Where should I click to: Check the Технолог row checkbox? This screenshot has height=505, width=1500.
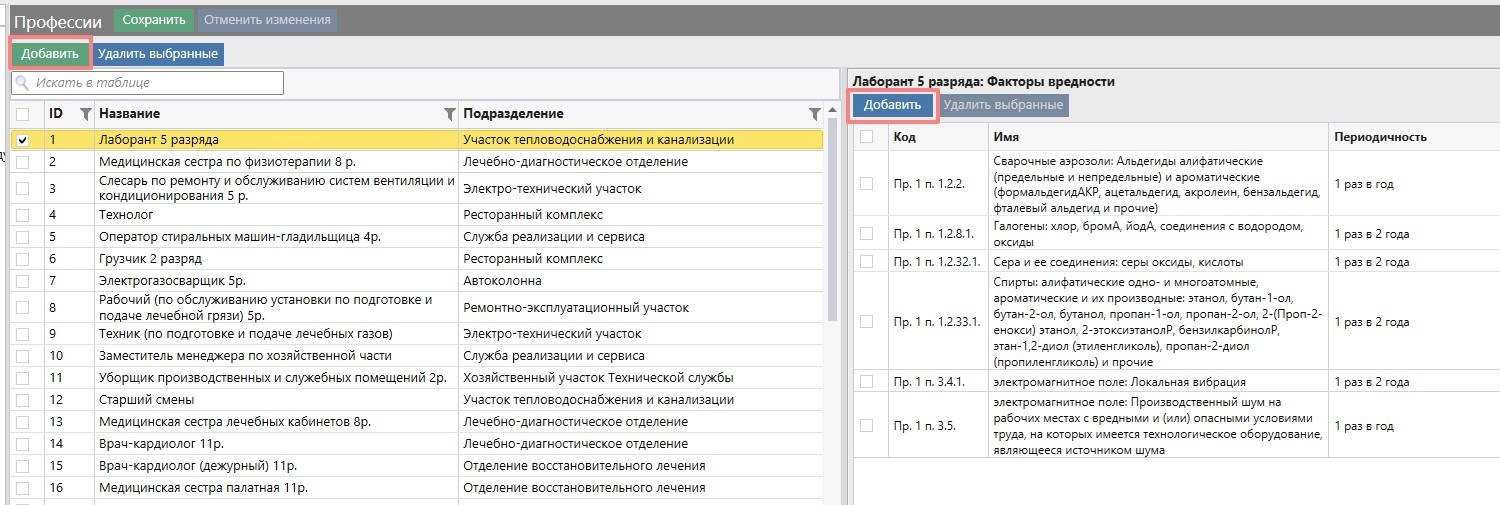23,214
